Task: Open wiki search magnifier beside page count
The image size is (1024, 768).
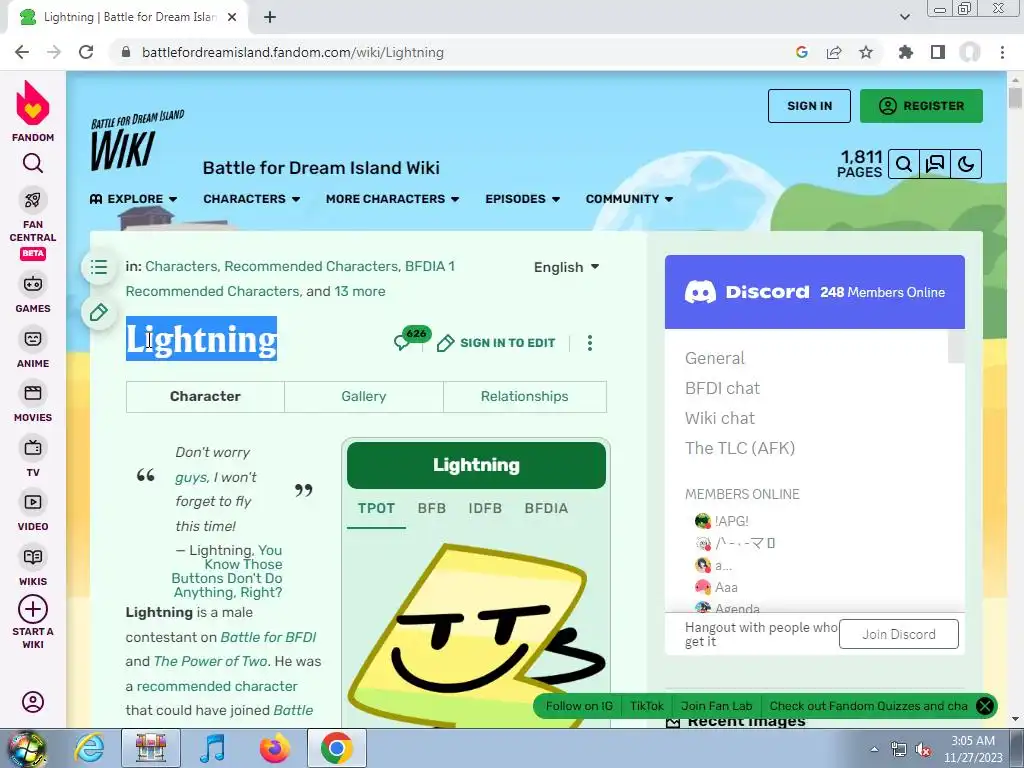Action: [904, 164]
